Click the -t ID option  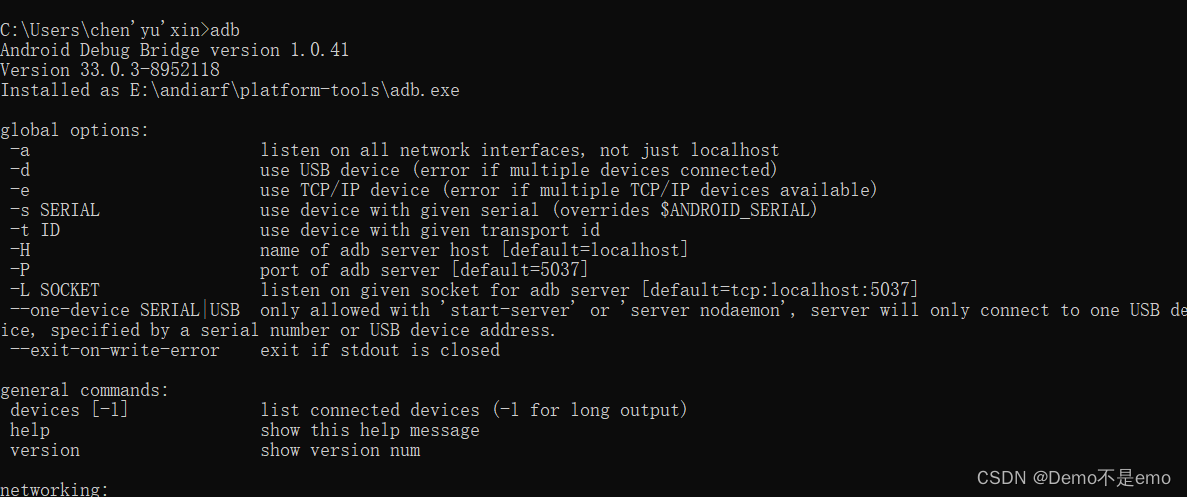click(35, 230)
